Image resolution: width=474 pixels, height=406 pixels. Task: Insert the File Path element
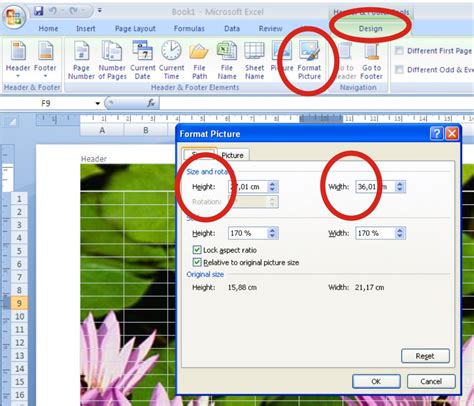(x=199, y=60)
